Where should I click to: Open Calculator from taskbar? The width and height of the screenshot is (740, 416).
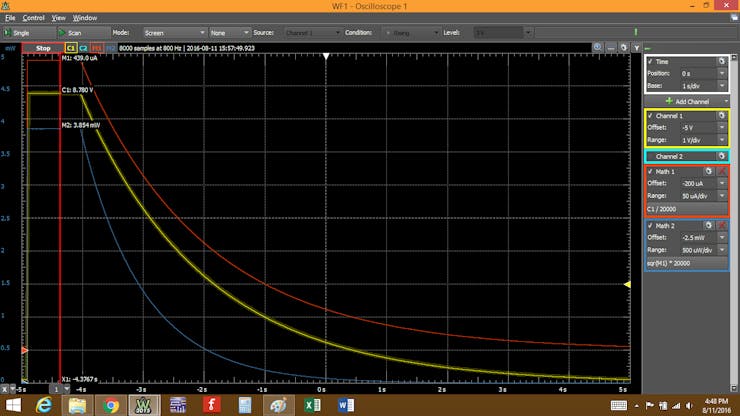coord(244,405)
